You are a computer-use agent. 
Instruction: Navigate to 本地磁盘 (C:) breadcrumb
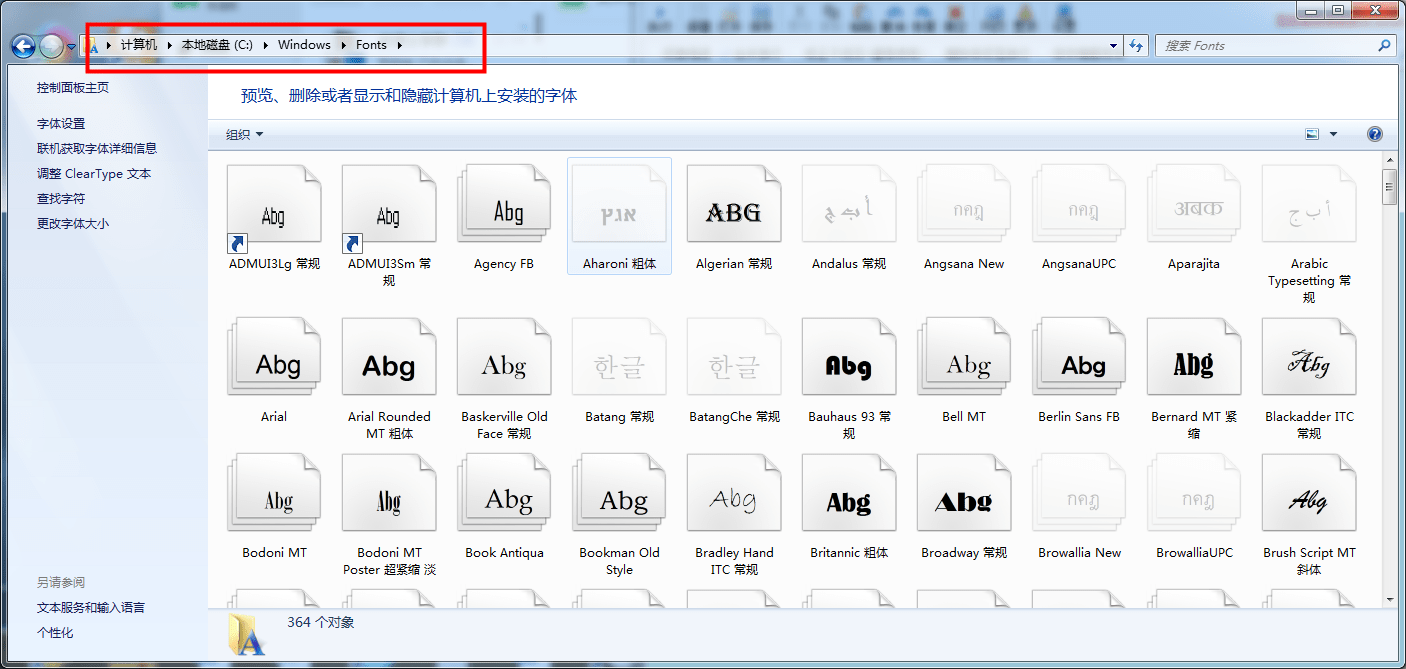217,45
